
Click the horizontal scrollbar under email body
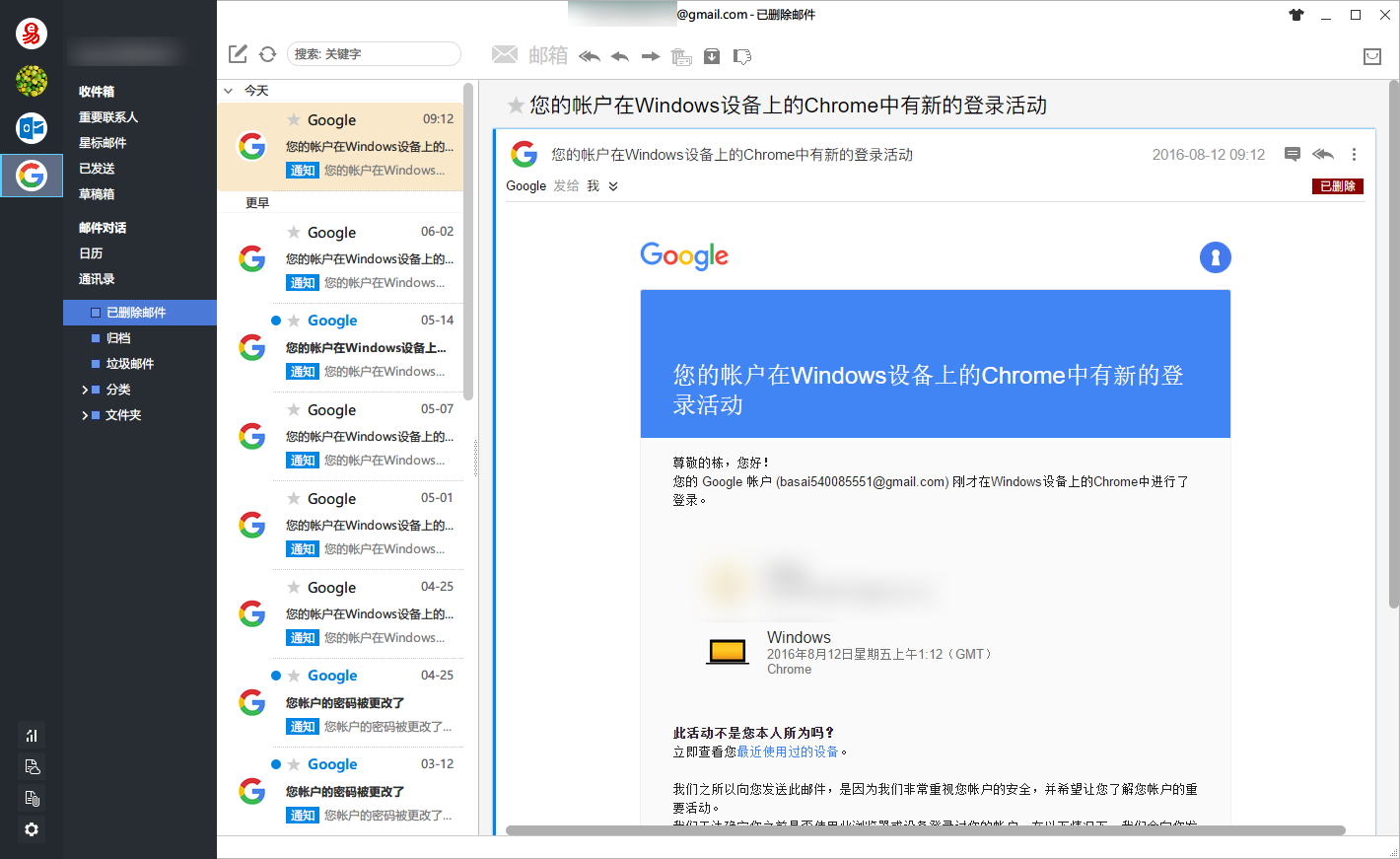click(x=926, y=830)
